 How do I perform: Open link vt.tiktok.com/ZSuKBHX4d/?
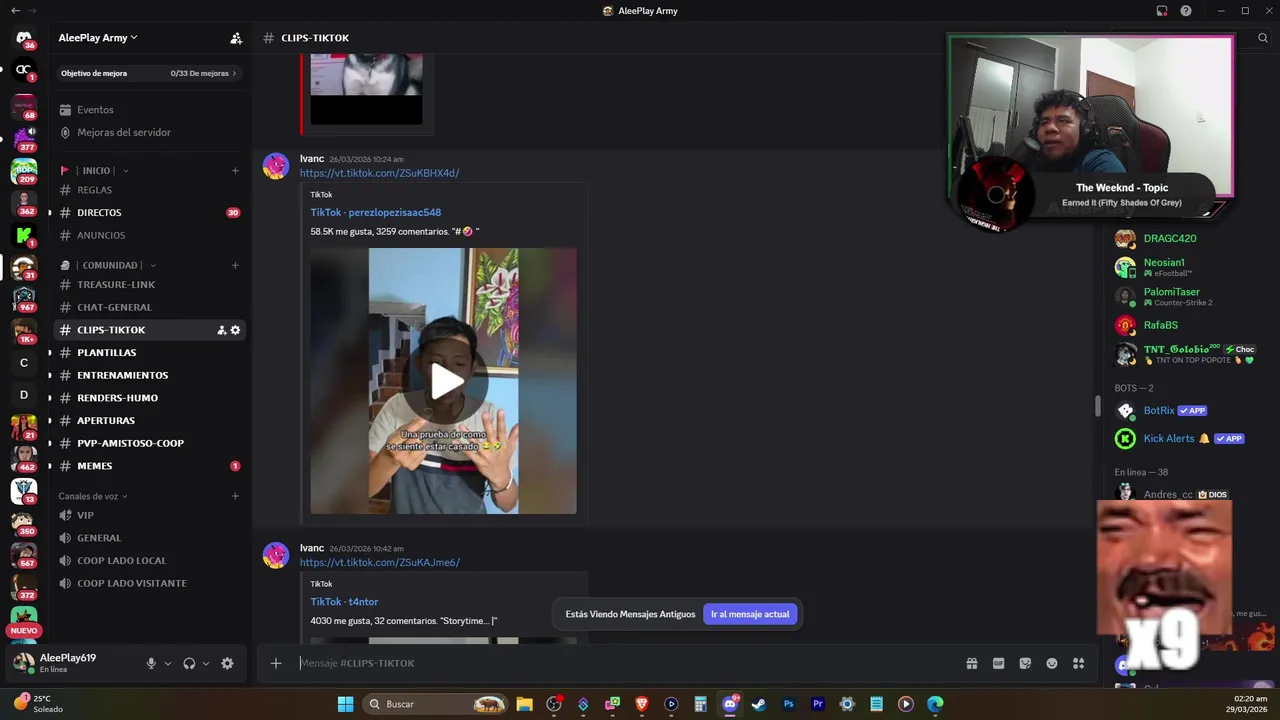(x=379, y=173)
